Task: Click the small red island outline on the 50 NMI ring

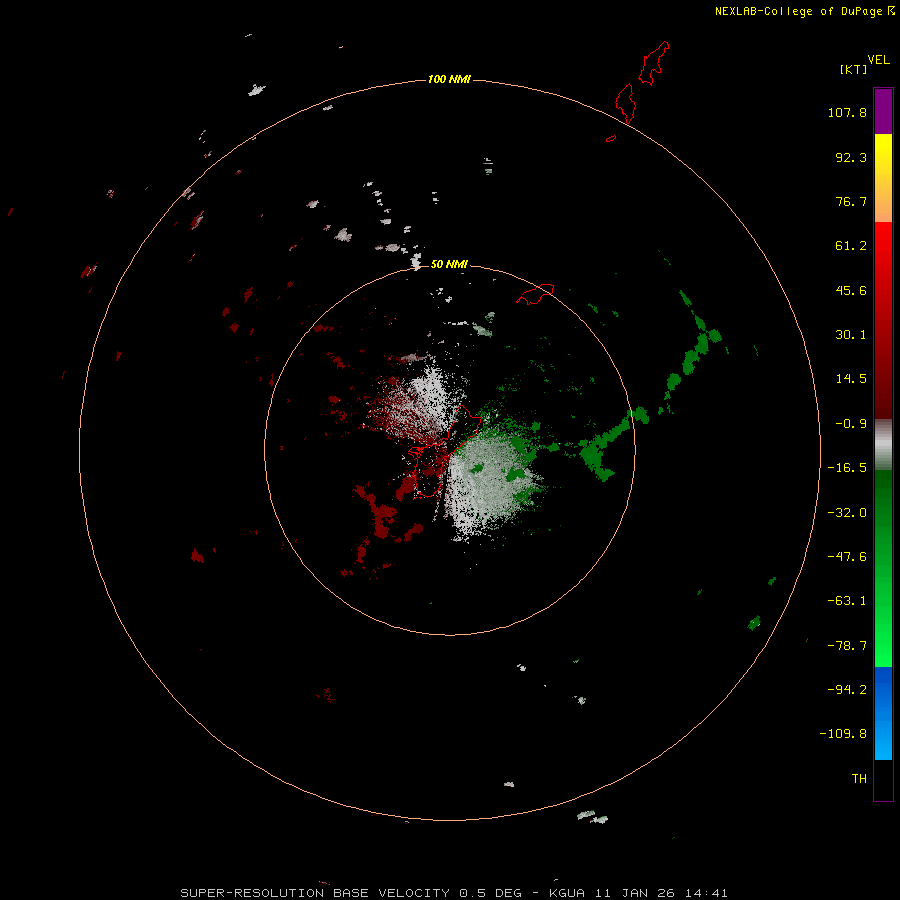Action: (x=536, y=294)
